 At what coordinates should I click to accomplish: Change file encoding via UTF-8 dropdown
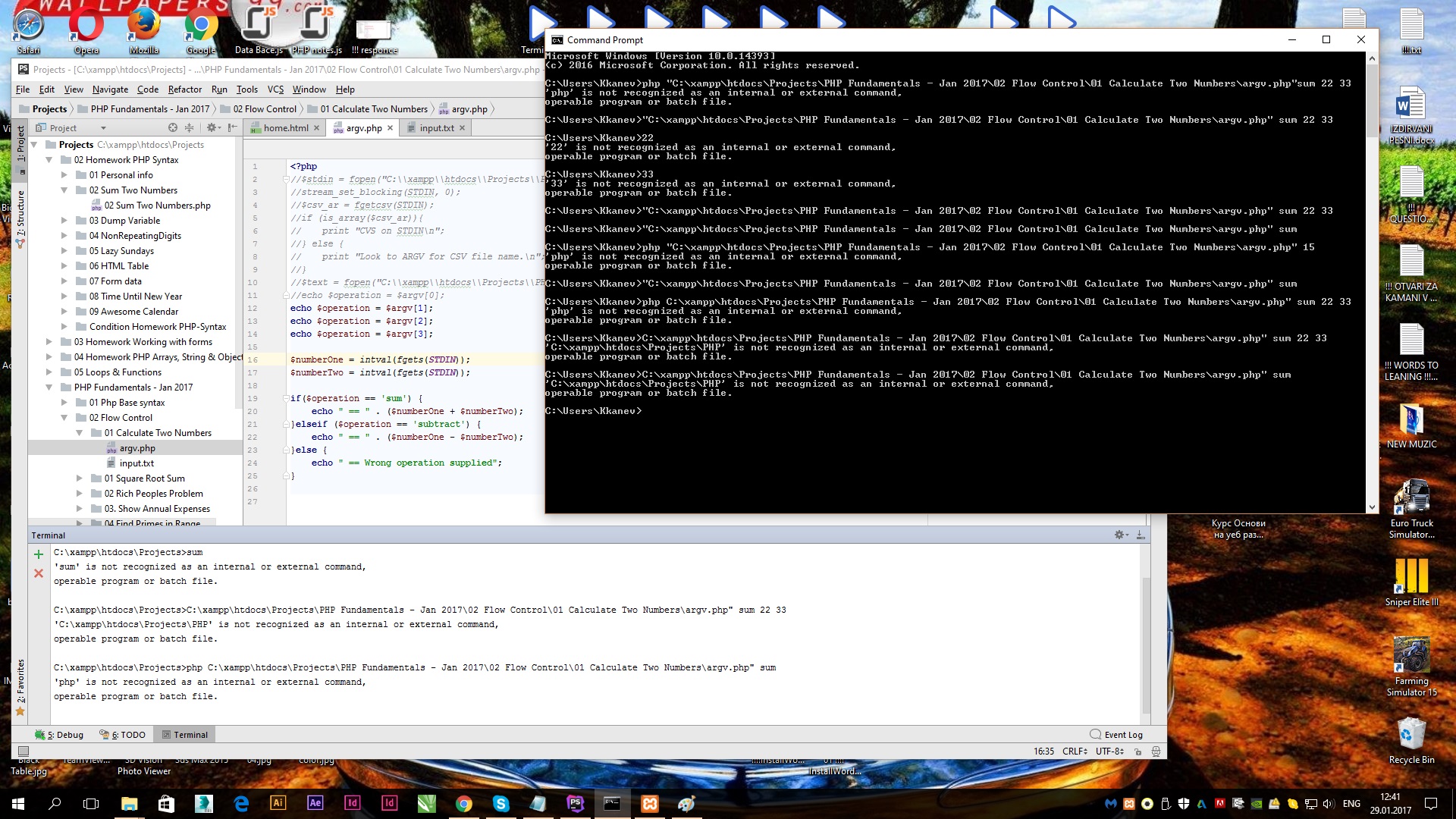(x=1109, y=752)
